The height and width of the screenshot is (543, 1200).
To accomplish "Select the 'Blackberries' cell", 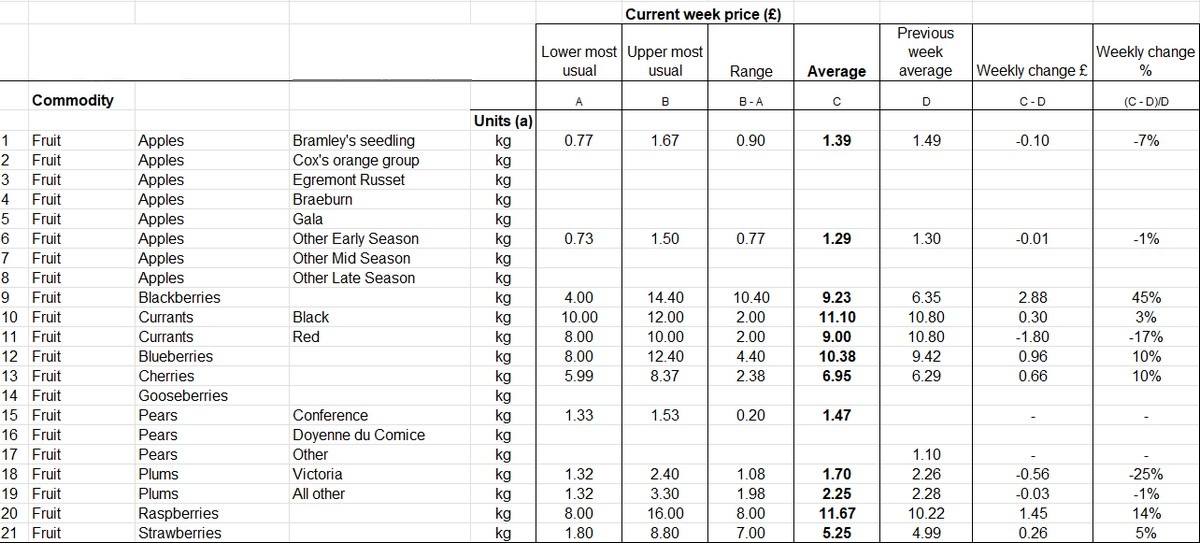I will click(179, 297).
